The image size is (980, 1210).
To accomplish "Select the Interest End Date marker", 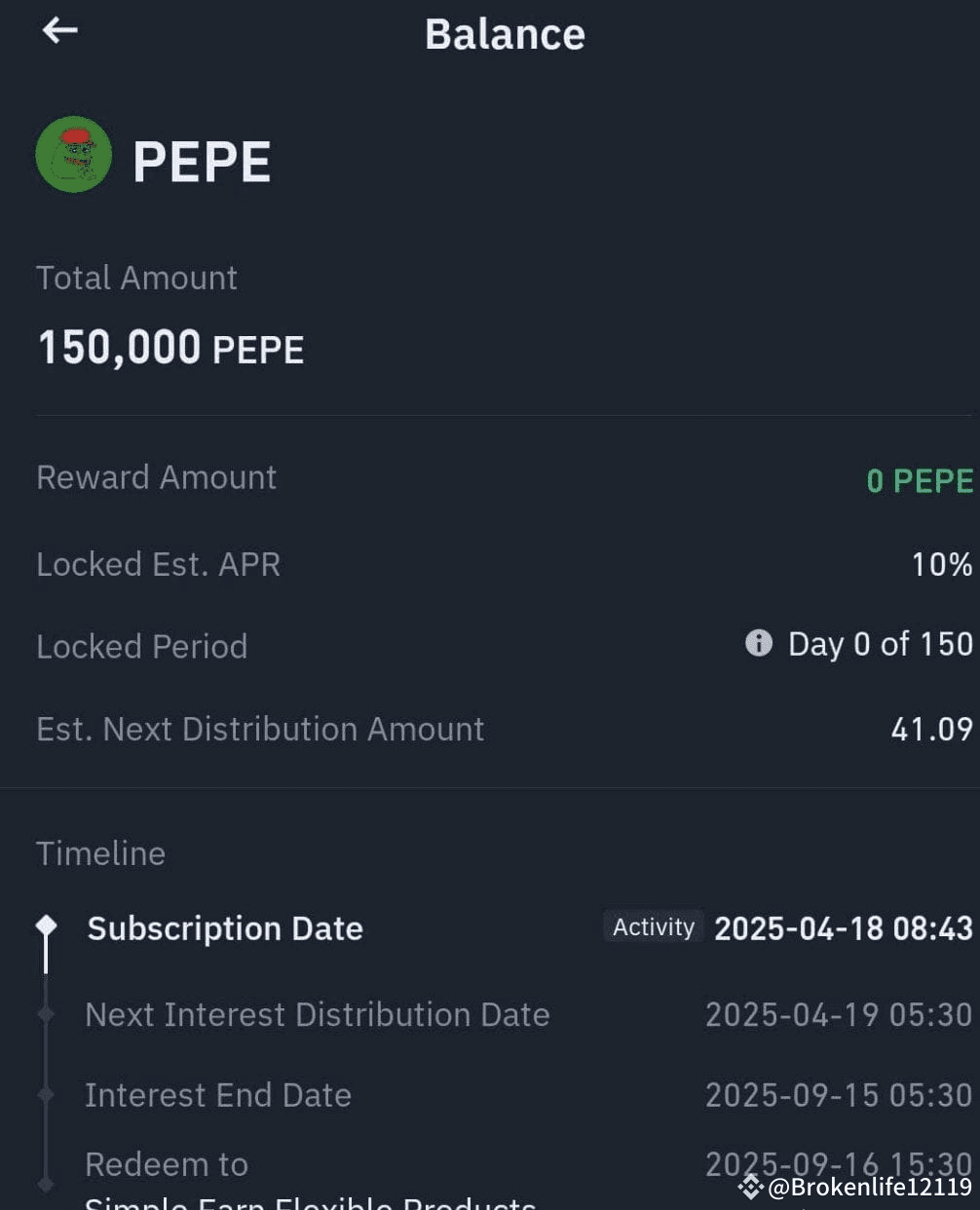I will tap(46, 1095).
